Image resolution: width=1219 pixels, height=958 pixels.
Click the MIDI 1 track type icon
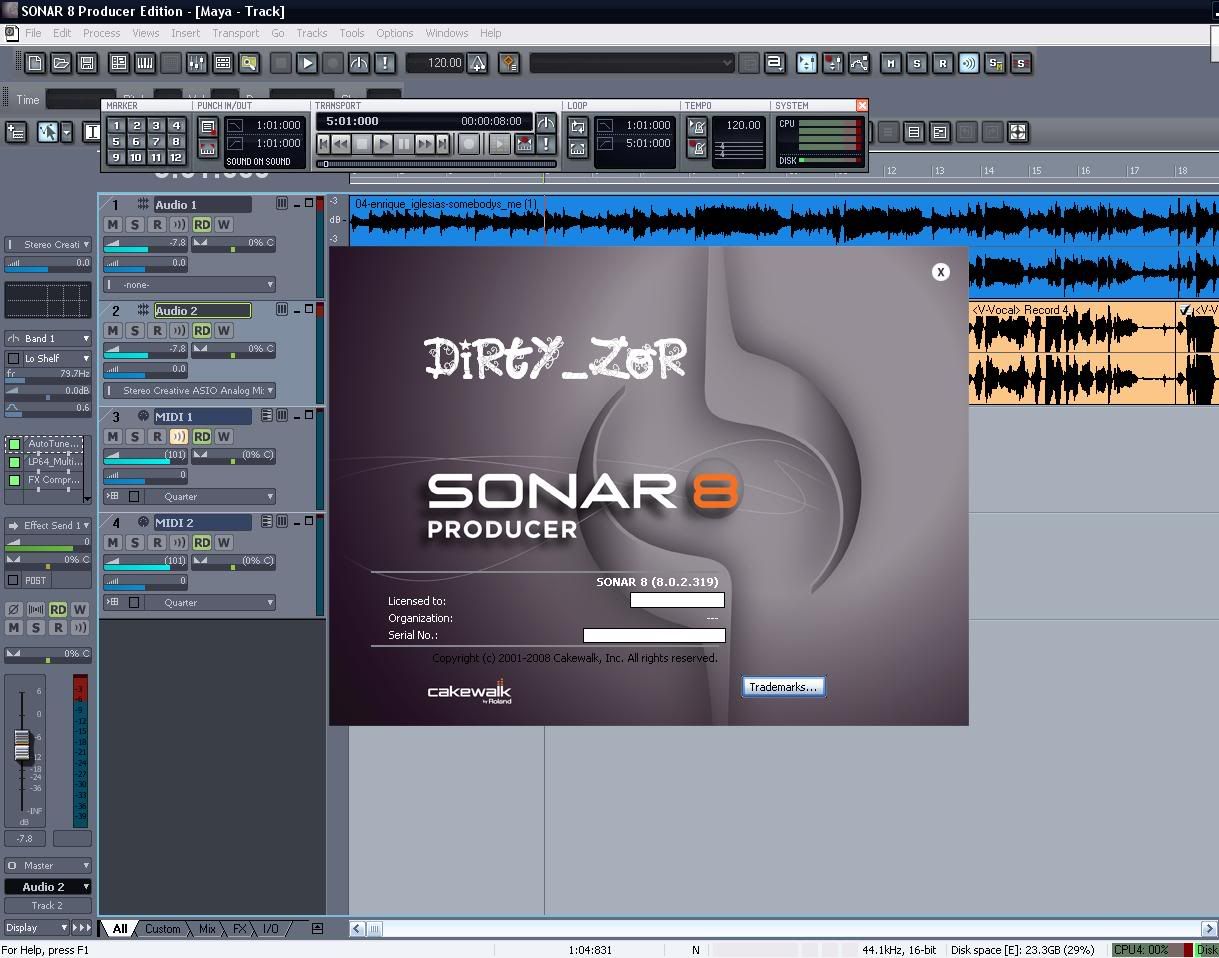(x=143, y=416)
